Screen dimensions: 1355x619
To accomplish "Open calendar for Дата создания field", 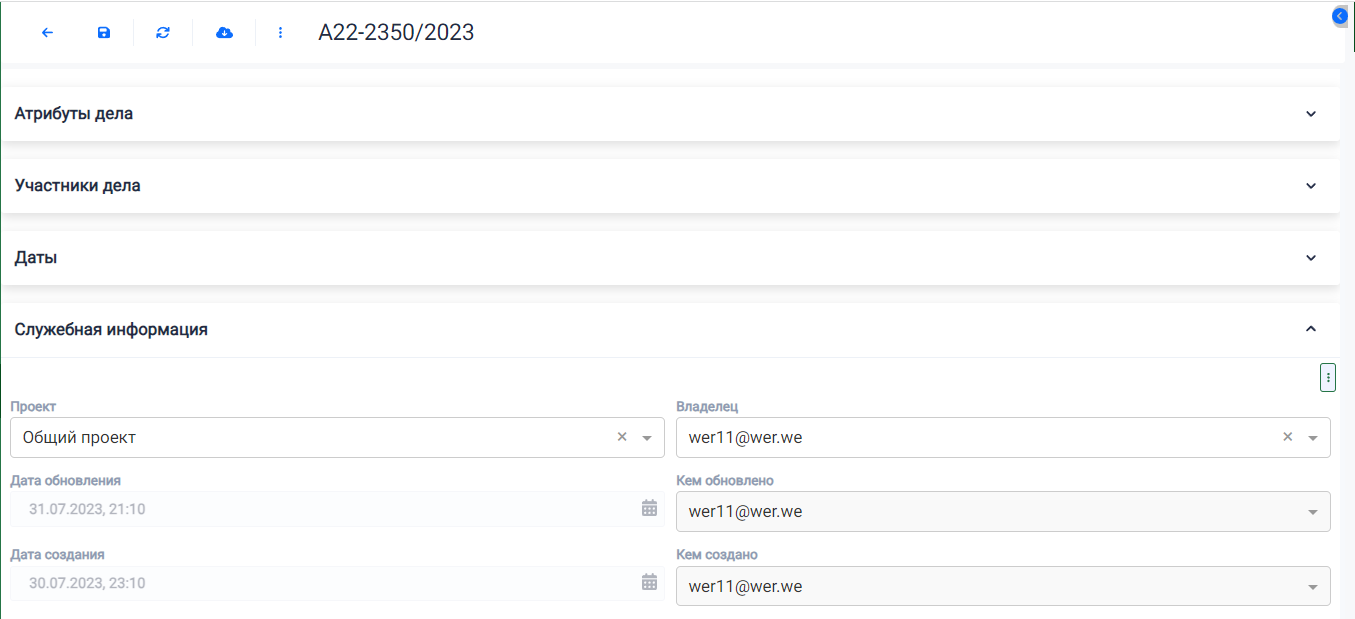I will [x=649, y=582].
